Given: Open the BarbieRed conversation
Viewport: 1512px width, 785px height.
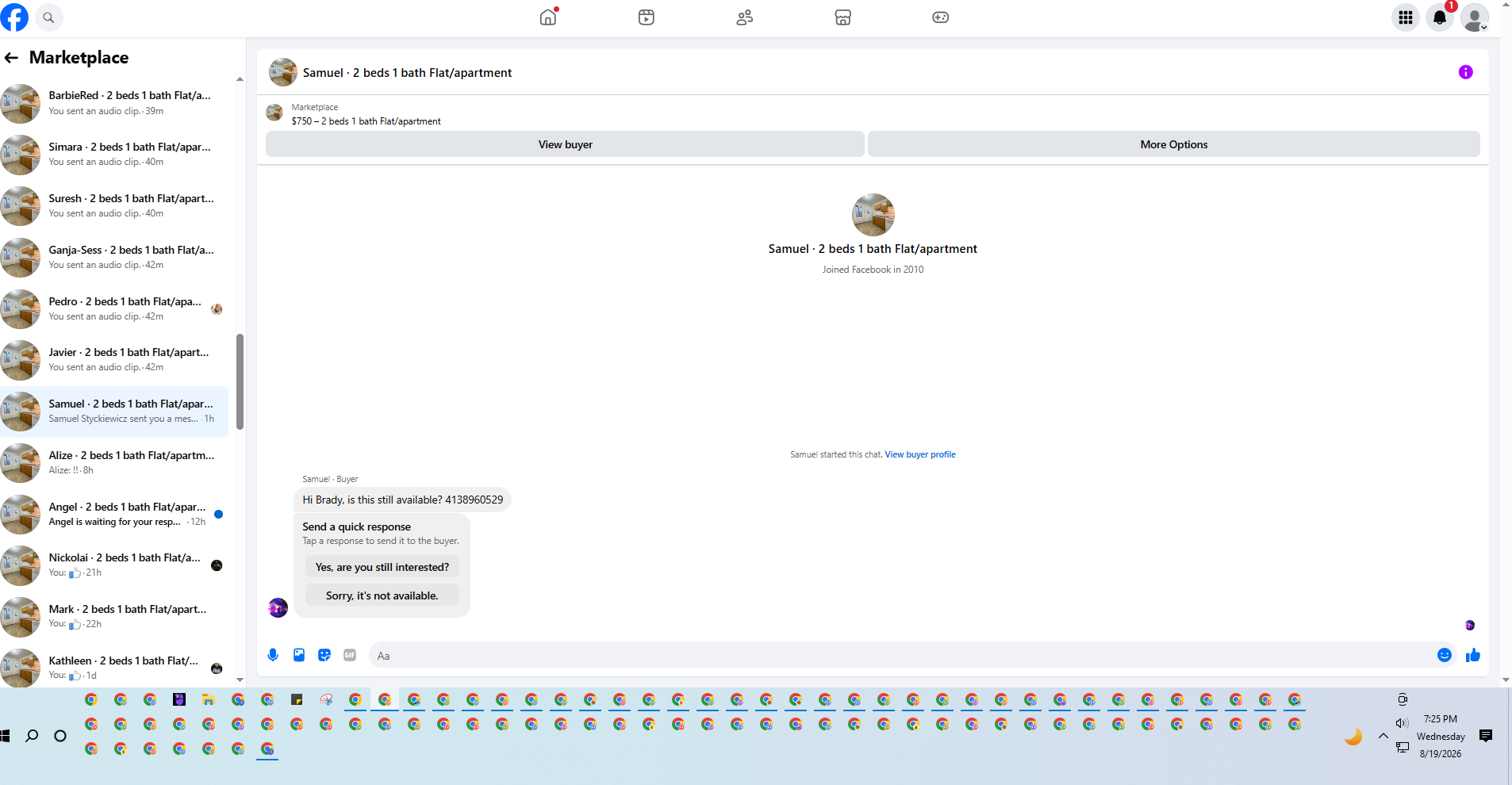Looking at the screenshot, I should 114,103.
